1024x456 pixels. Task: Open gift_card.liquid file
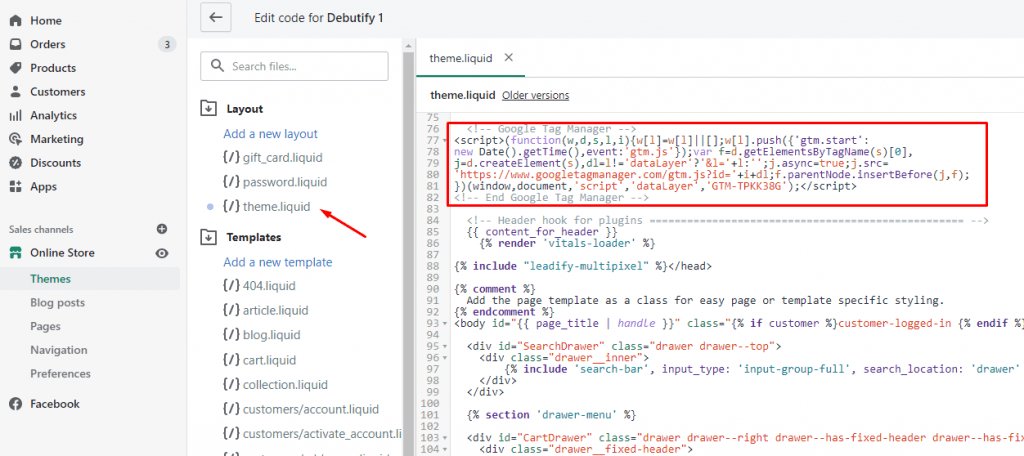pos(274,158)
